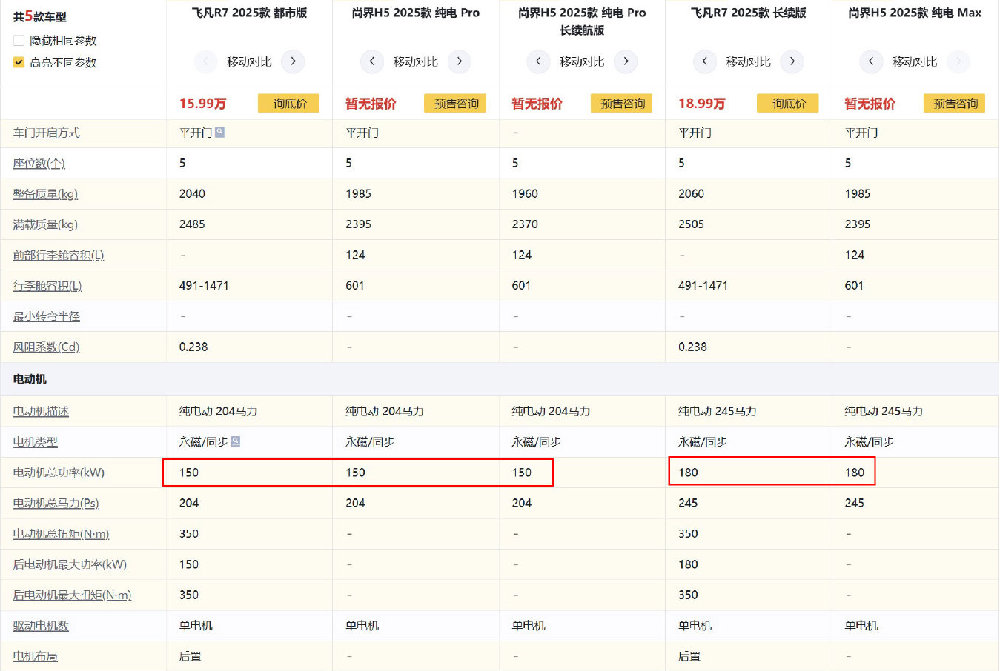Screen dimensions: 1000x671
Task: Click info icon next to 永磁/同步
Action: (x=236, y=441)
